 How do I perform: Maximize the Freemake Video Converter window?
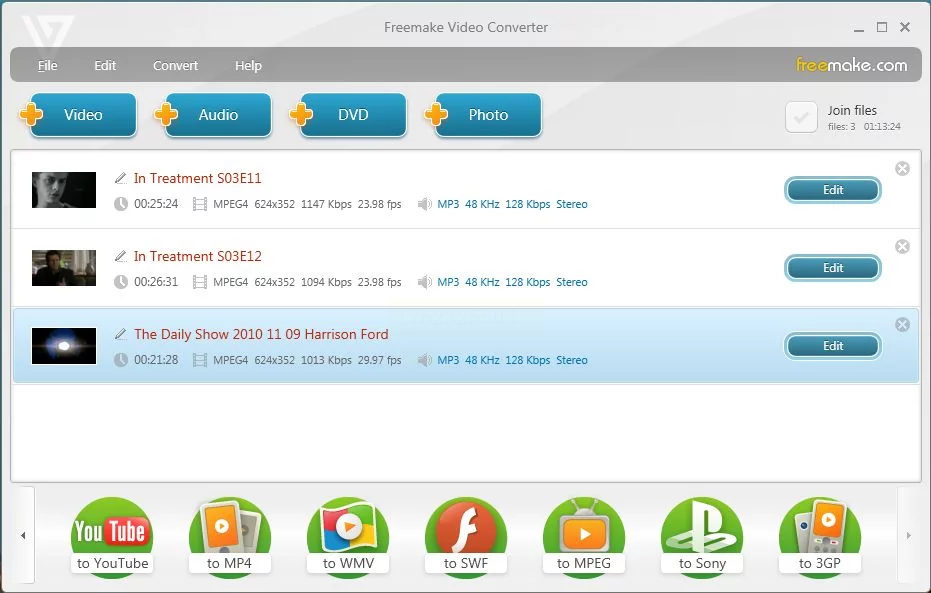pyautogui.click(x=882, y=27)
